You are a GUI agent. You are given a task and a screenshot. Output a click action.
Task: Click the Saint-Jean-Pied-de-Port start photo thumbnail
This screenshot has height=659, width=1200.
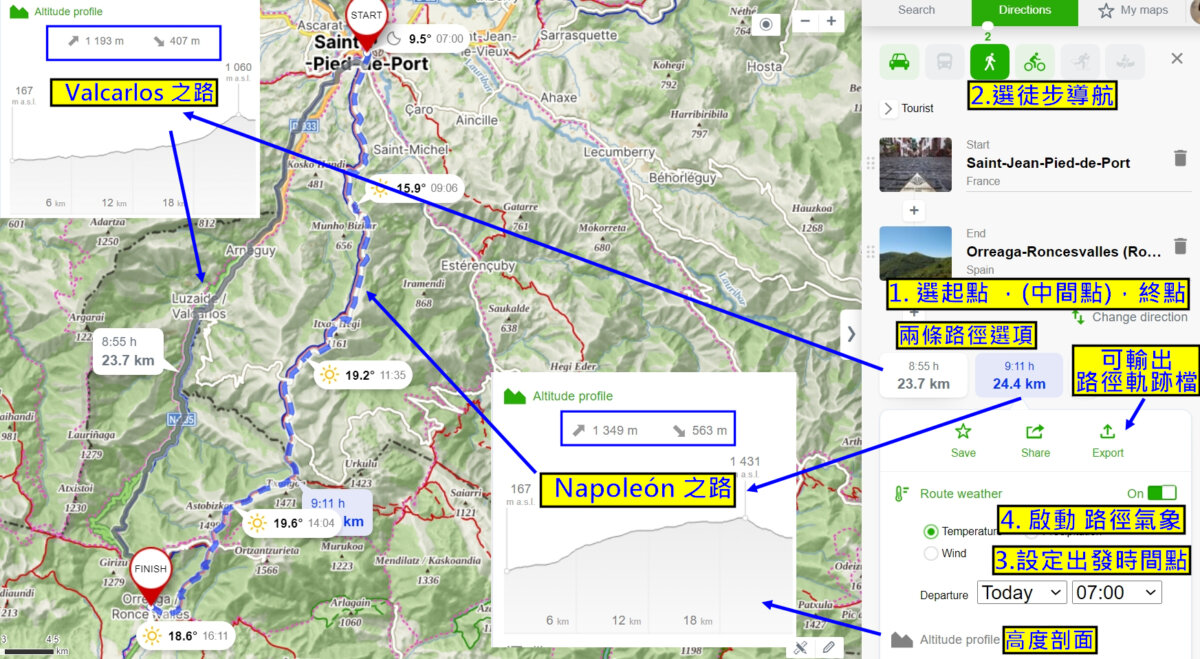tap(915, 164)
